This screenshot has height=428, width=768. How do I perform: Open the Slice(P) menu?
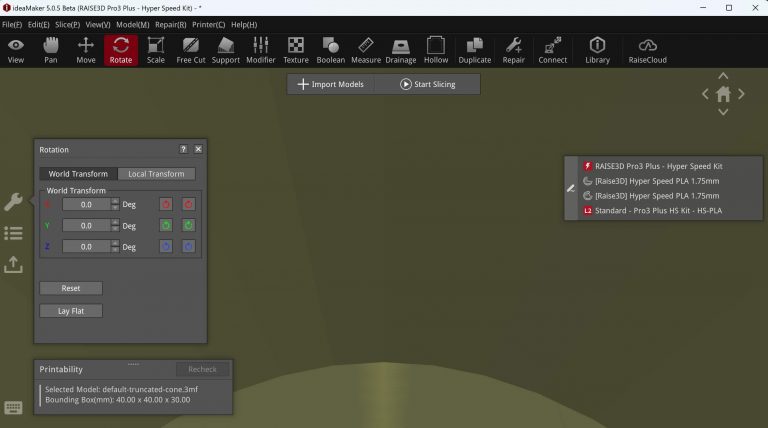coord(68,24)
